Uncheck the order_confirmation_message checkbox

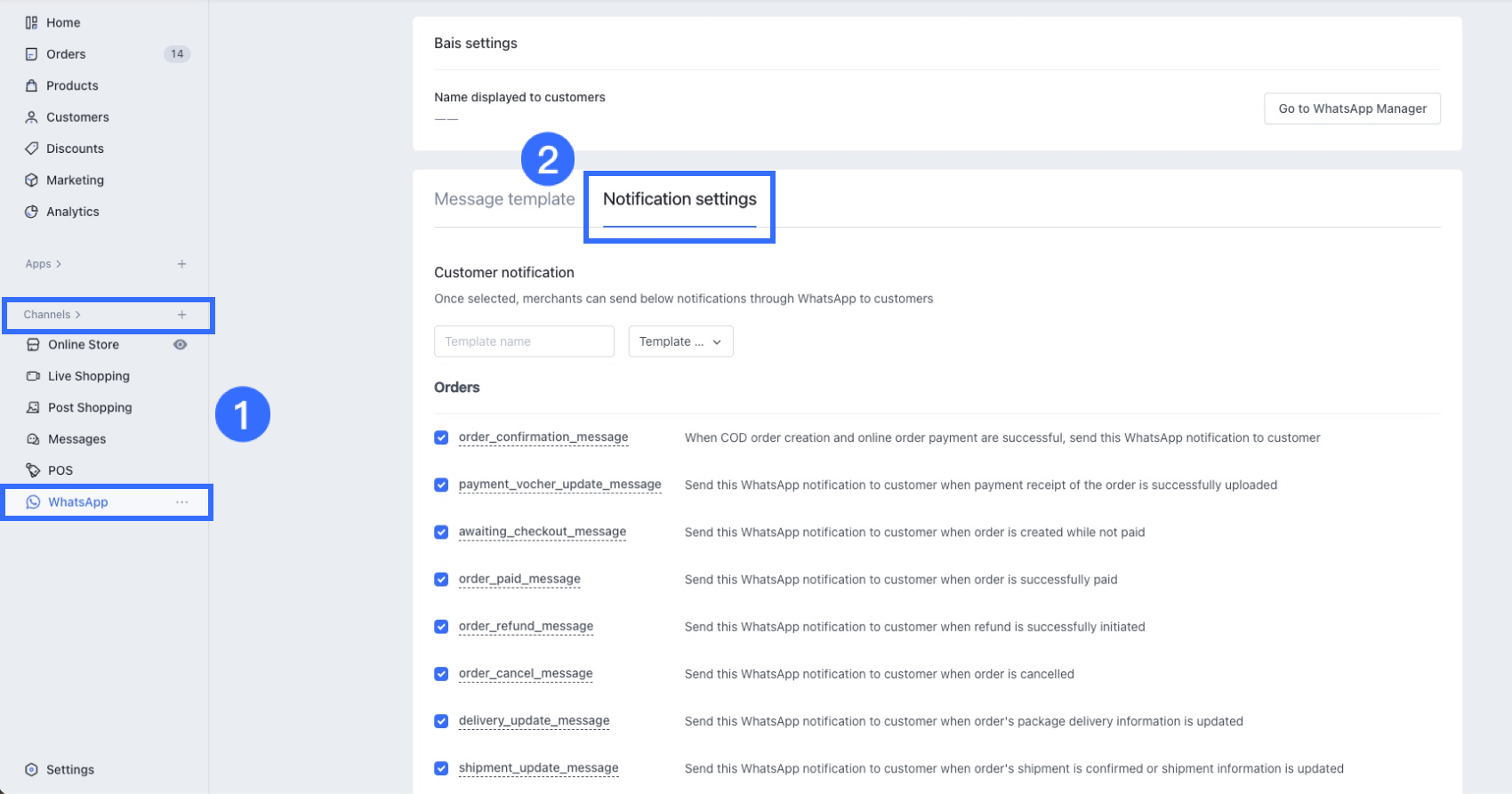point(441,437)
